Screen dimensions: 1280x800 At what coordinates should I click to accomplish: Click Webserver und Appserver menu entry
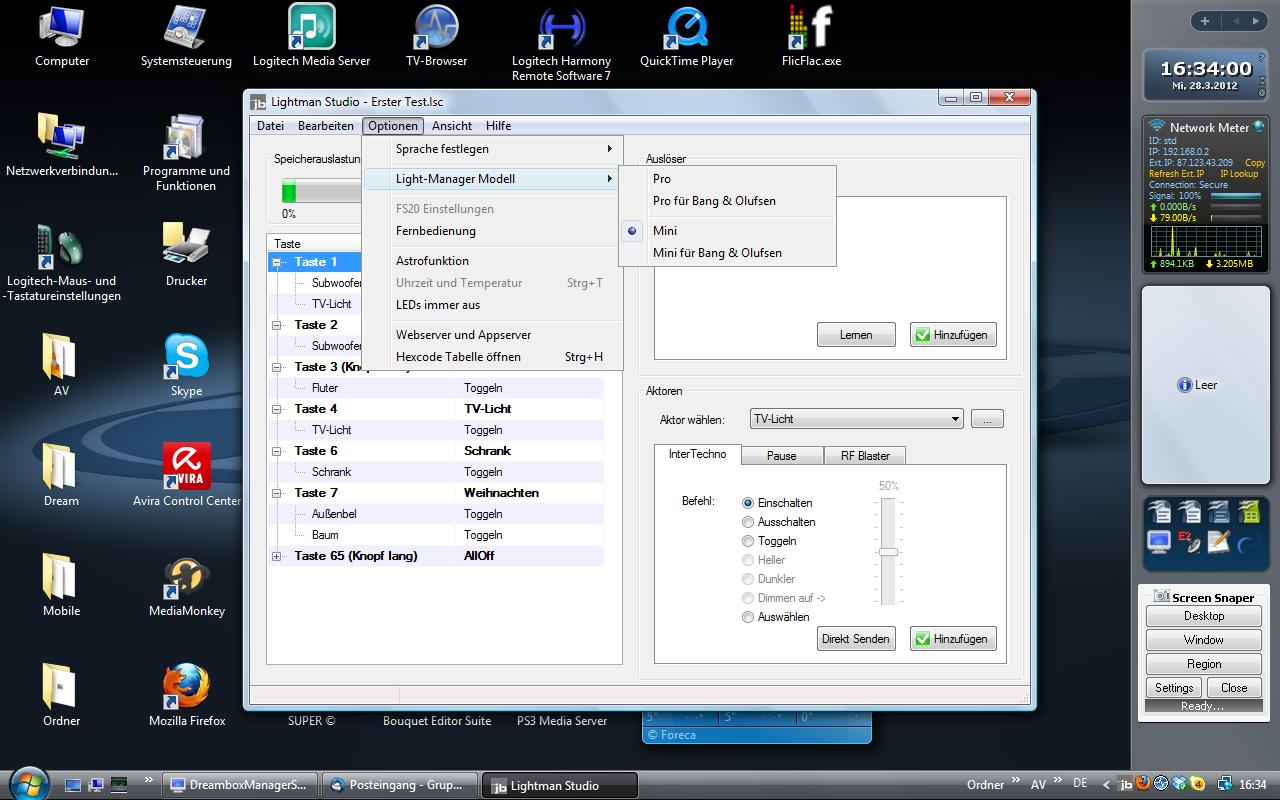463,335
